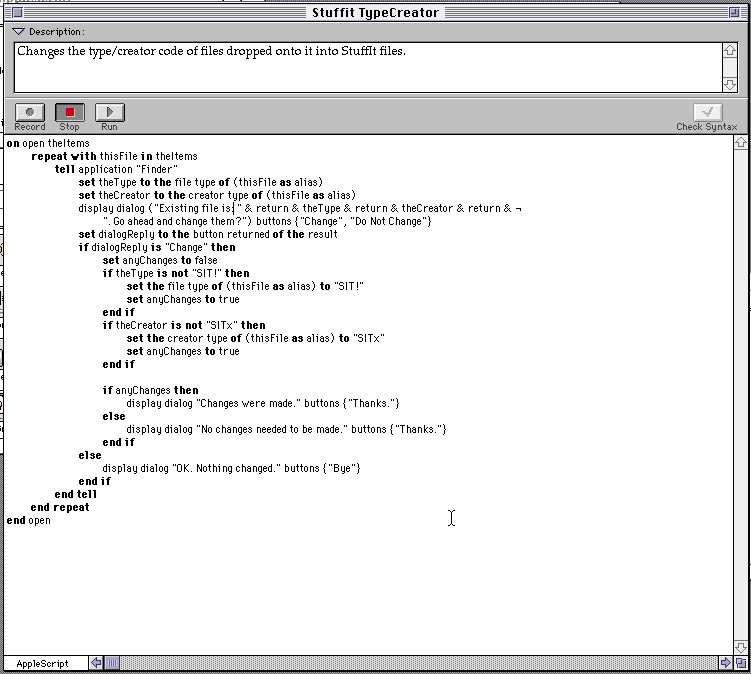751x674 pixels.
Task: Click the Stuffit TypeCreator window title
Action: [376, 12]
